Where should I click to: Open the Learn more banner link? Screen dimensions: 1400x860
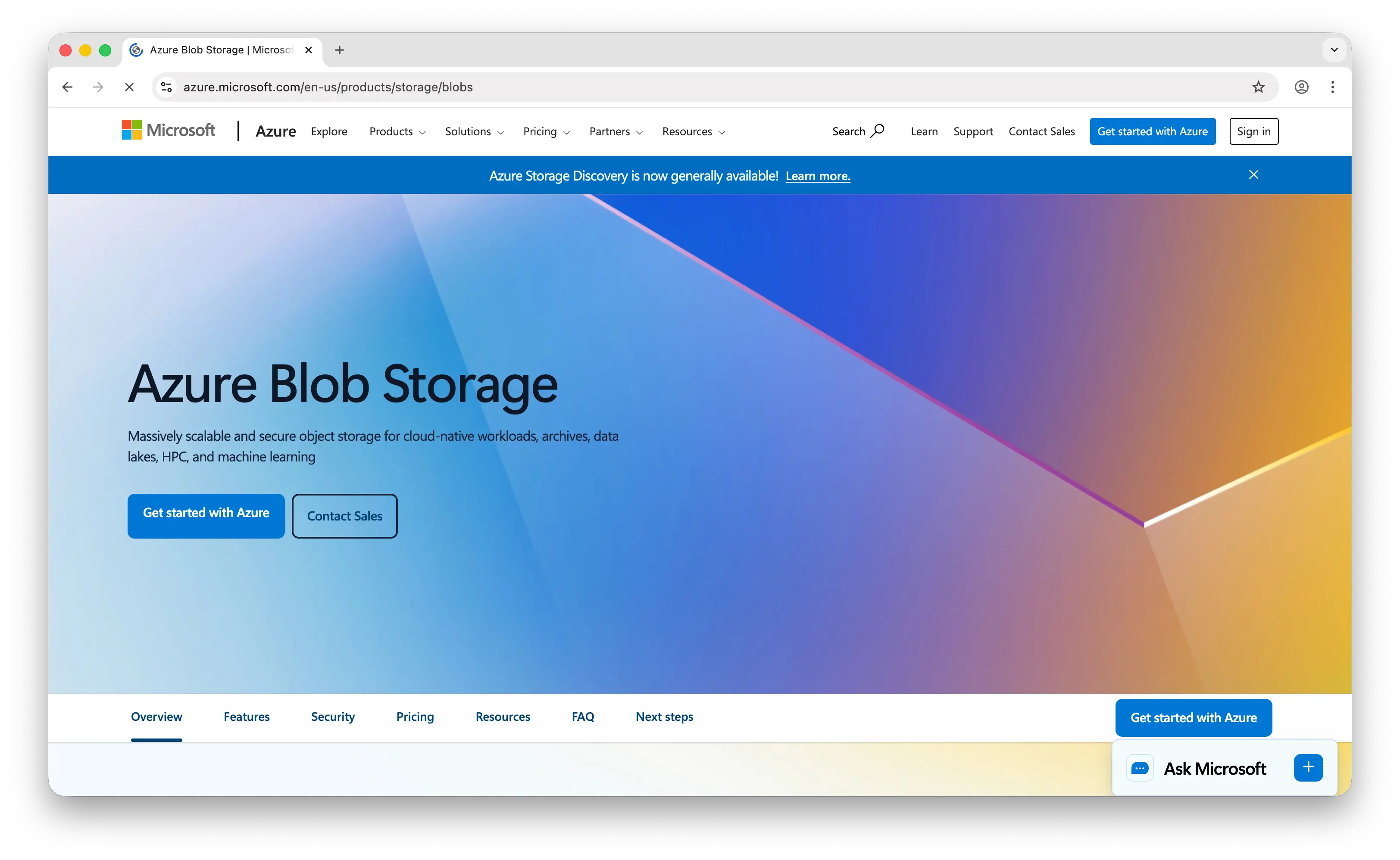818,176
